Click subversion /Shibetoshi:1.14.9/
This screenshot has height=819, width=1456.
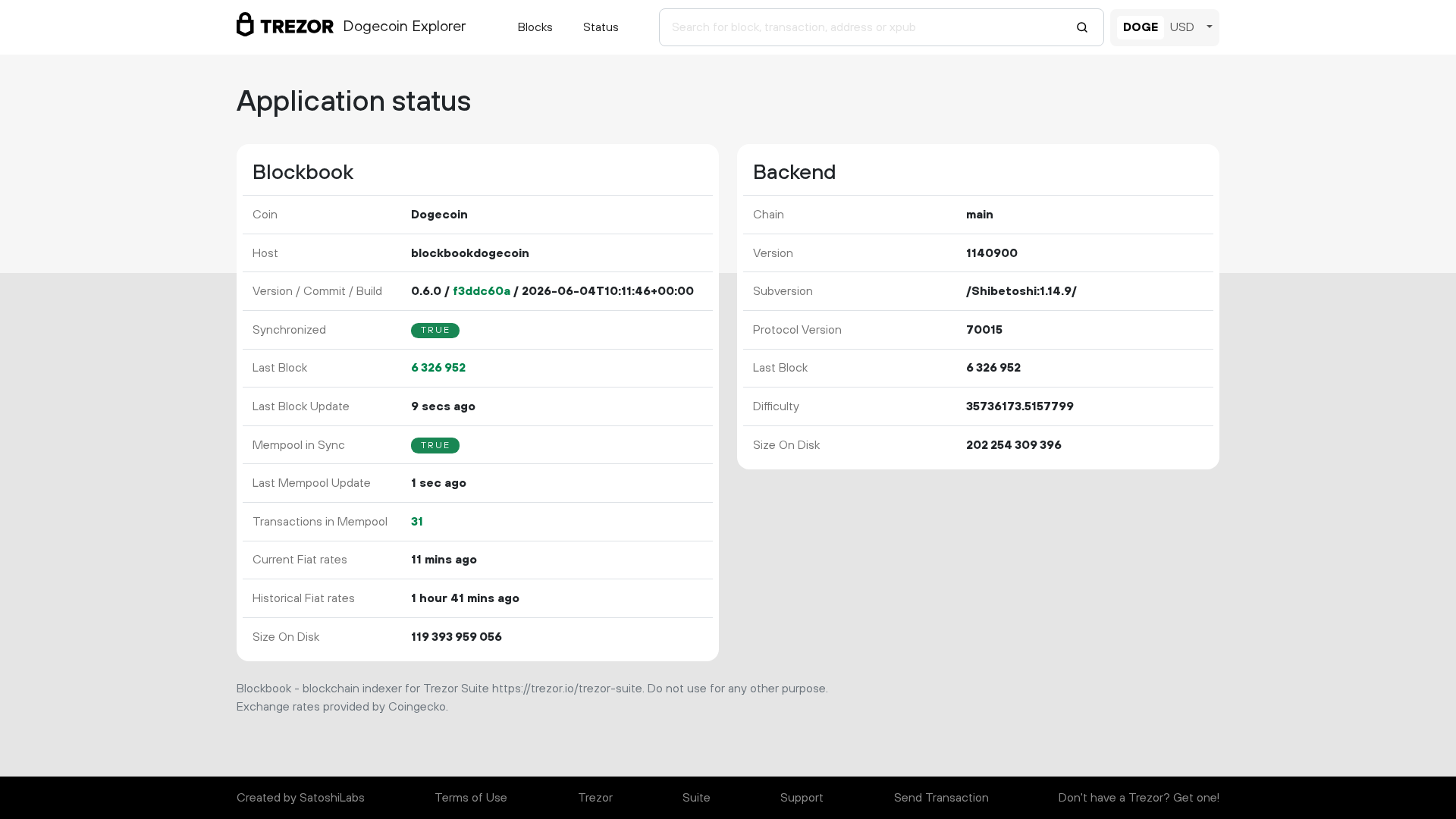(x=1021, y=291)
